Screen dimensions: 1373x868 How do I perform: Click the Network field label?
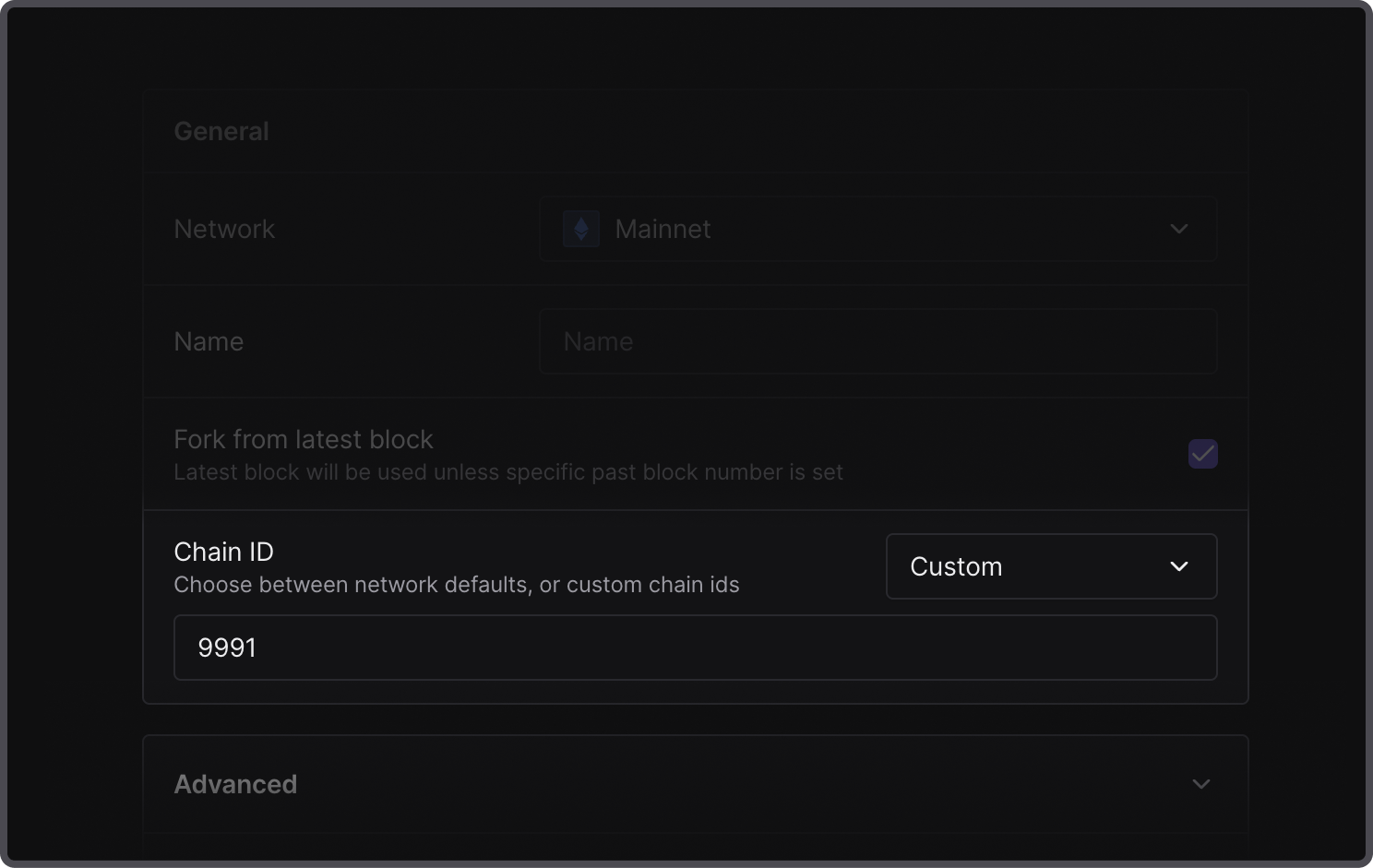[224, 229]
